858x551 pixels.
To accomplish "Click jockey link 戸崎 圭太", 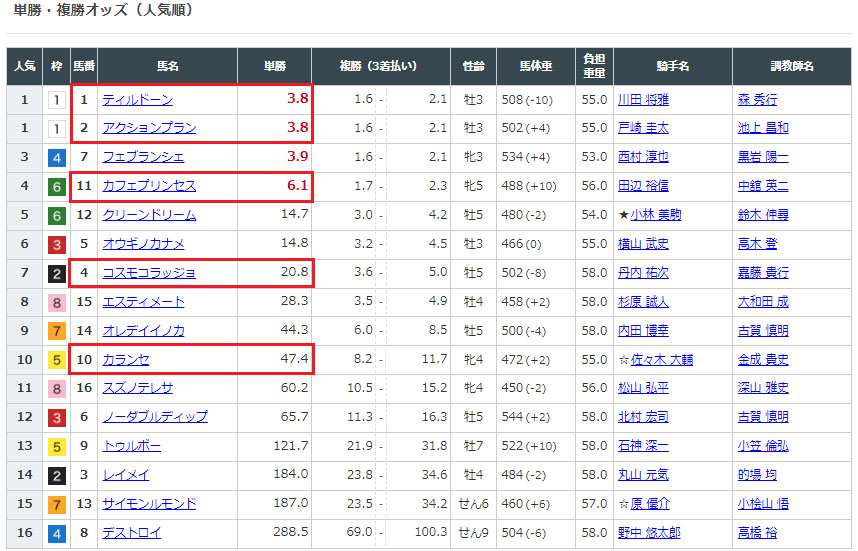I will pyautogui.click(x=643, y=128).
